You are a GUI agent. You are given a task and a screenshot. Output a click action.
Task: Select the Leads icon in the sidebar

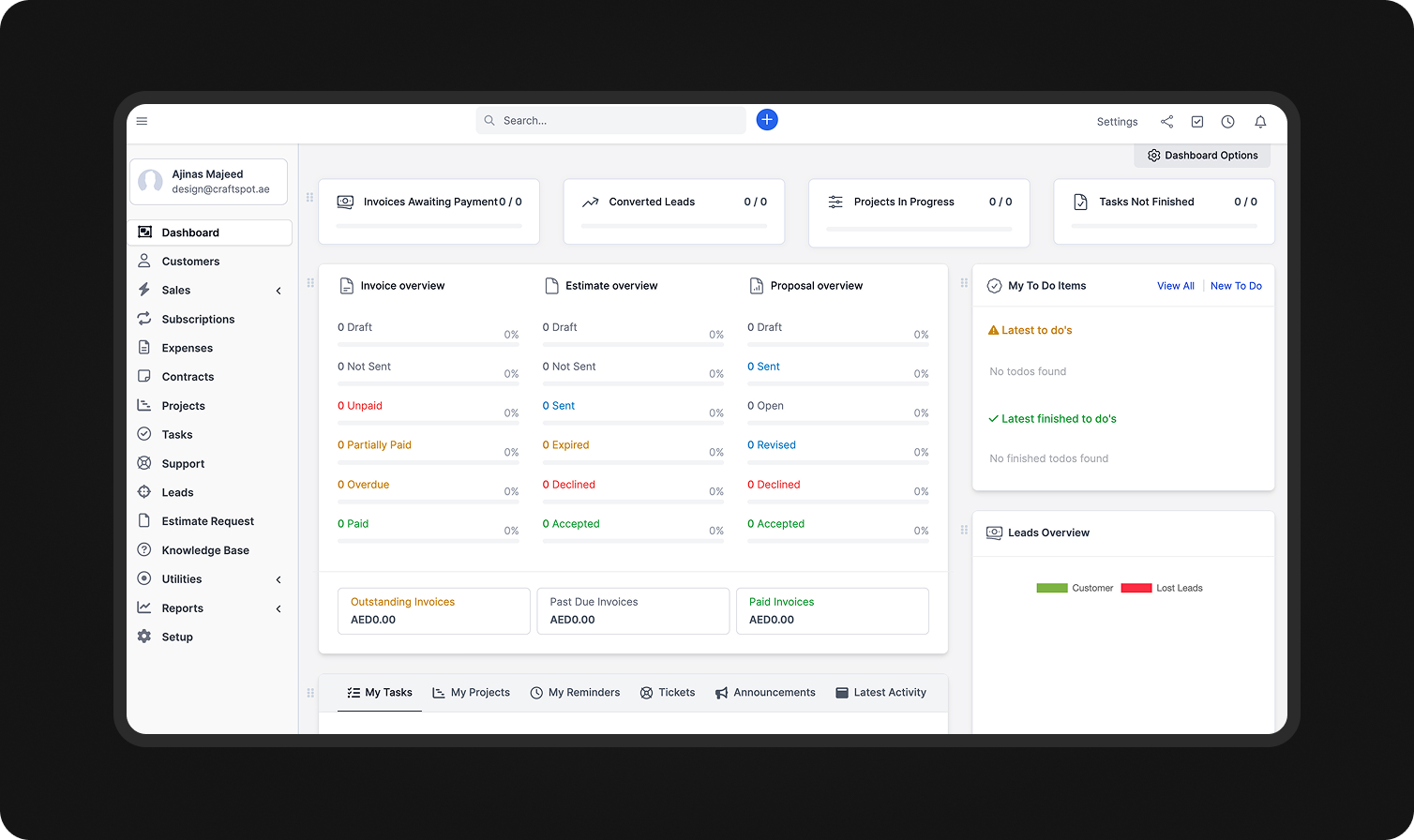click(x=144, y=492)
